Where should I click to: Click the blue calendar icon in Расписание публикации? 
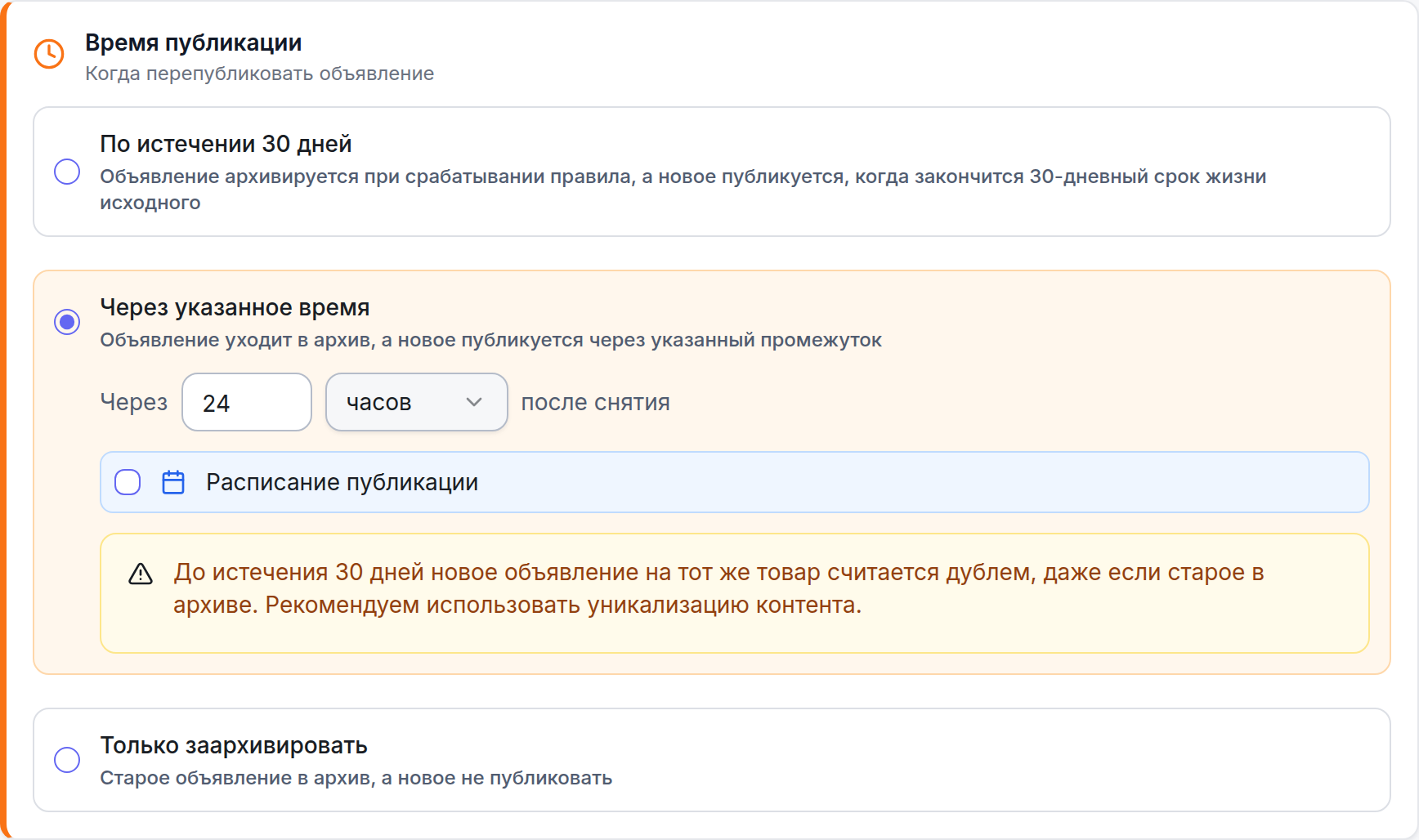point(173,482)
